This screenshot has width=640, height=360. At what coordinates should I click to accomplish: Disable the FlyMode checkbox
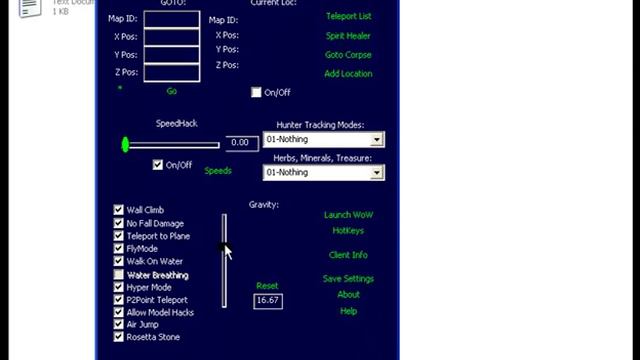(x=118, y=249)
